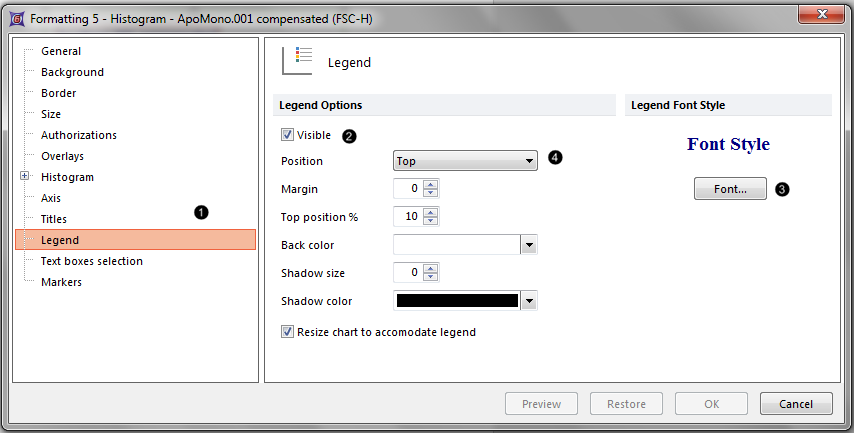Screen dimensions: 854x433
Task: Expand the Histogram tree node
Action: click(24, 177)
